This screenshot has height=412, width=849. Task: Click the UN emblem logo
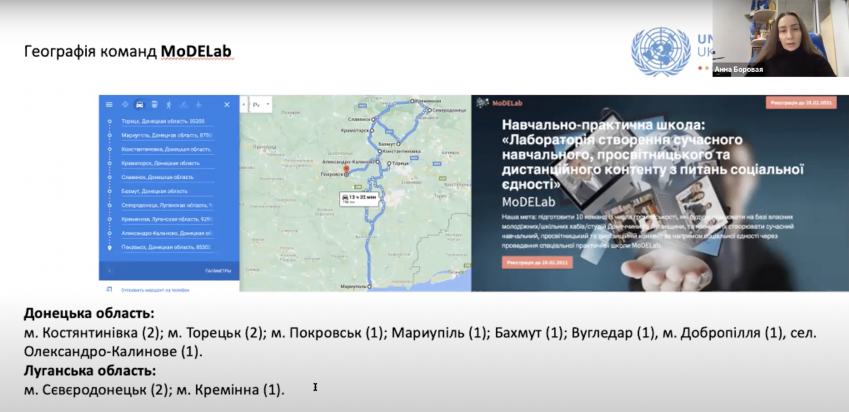click(x=661, y=52)
